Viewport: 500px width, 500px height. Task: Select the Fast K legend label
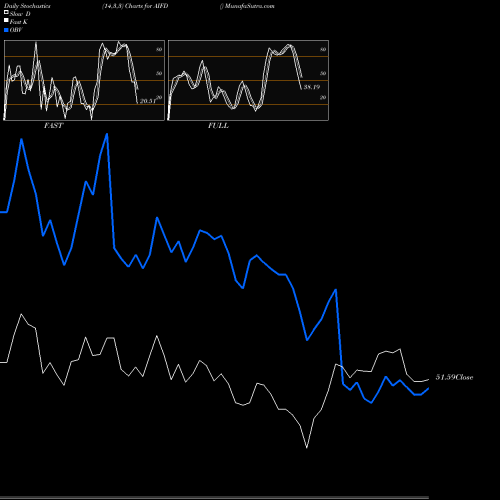(x=18, y=22)
